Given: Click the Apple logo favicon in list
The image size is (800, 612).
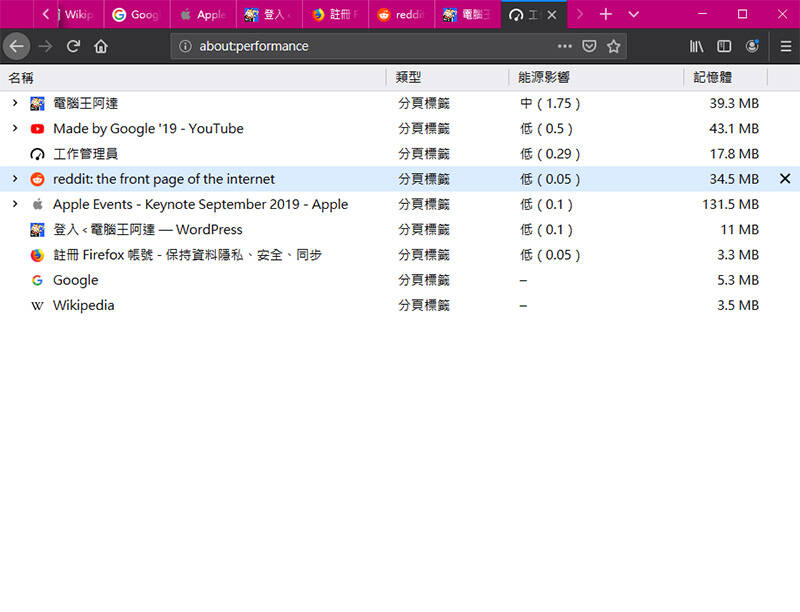Looking at the screenshot, I should pos(37,204).
